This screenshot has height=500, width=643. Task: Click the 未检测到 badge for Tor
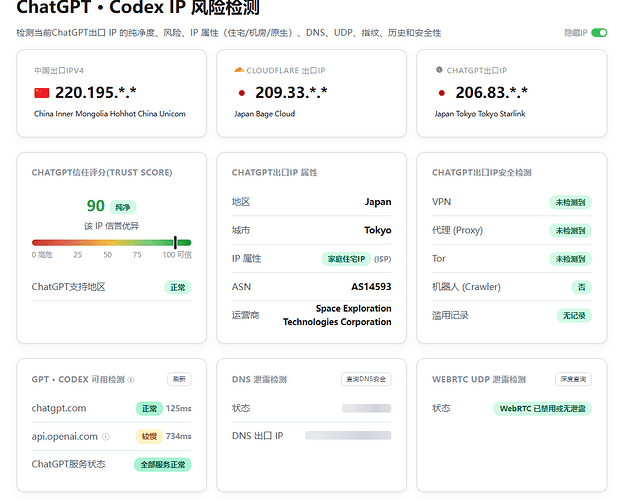coord(570,259)
